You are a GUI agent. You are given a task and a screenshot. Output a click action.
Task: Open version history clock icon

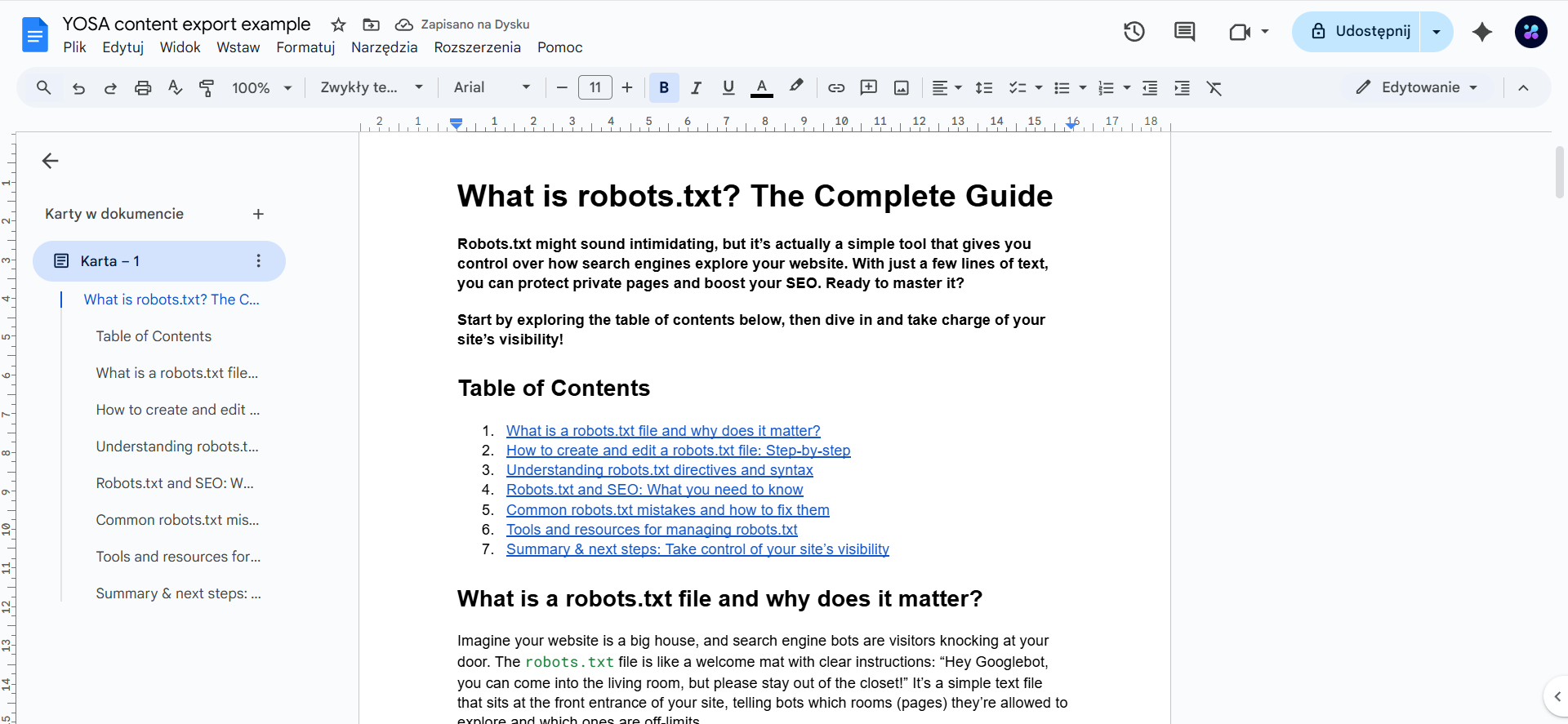(1134, 32)
